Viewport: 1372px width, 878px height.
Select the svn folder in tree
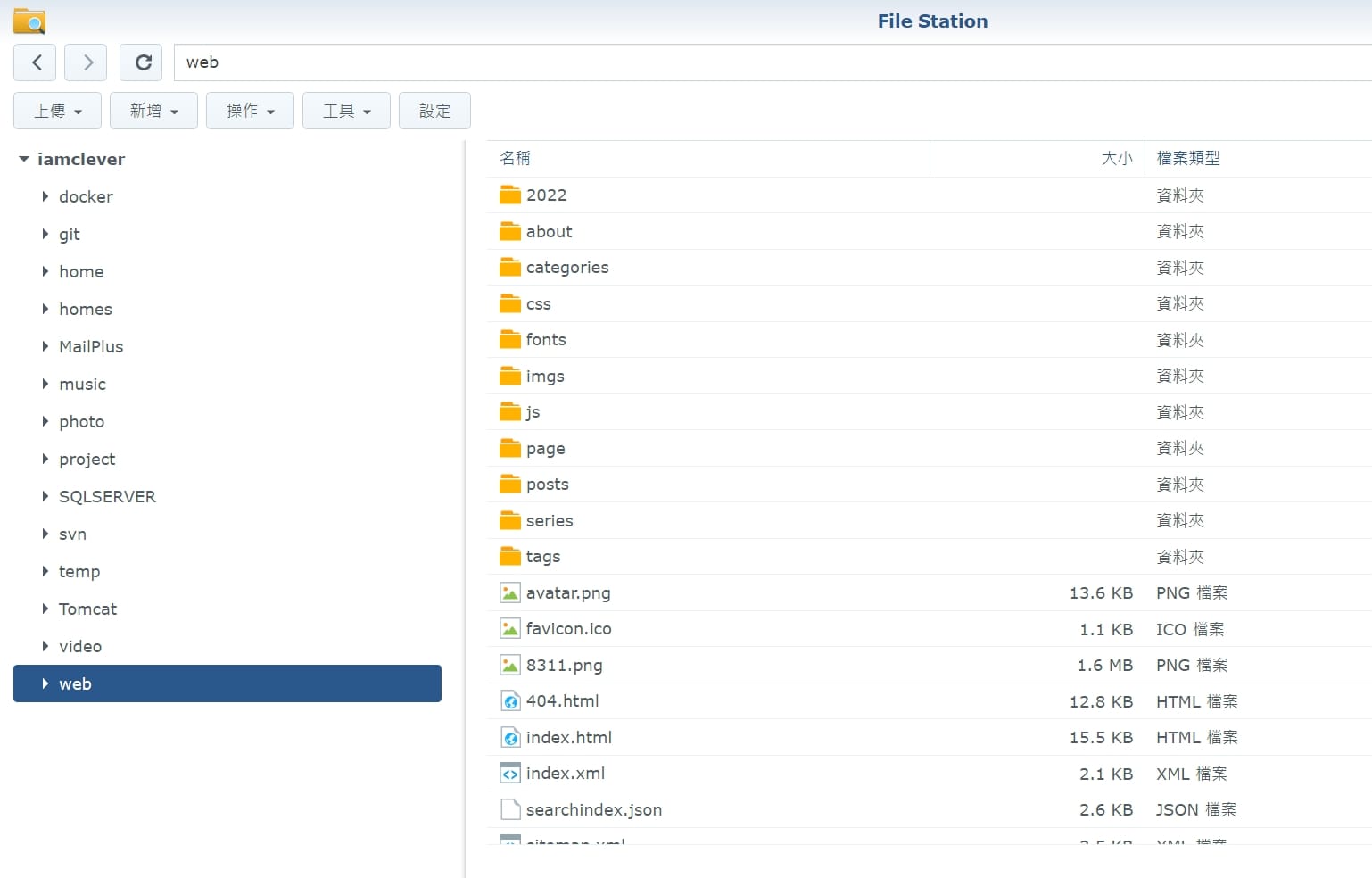72,534
